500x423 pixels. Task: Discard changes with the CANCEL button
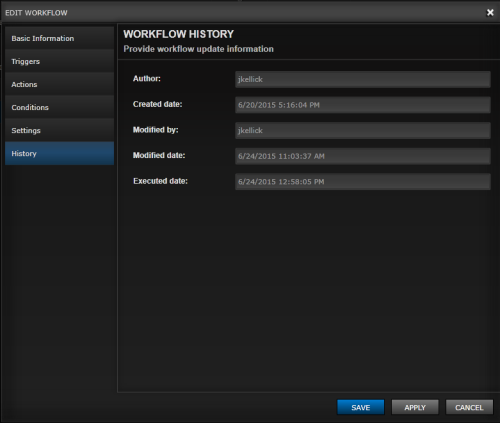[x=469, y=407]
